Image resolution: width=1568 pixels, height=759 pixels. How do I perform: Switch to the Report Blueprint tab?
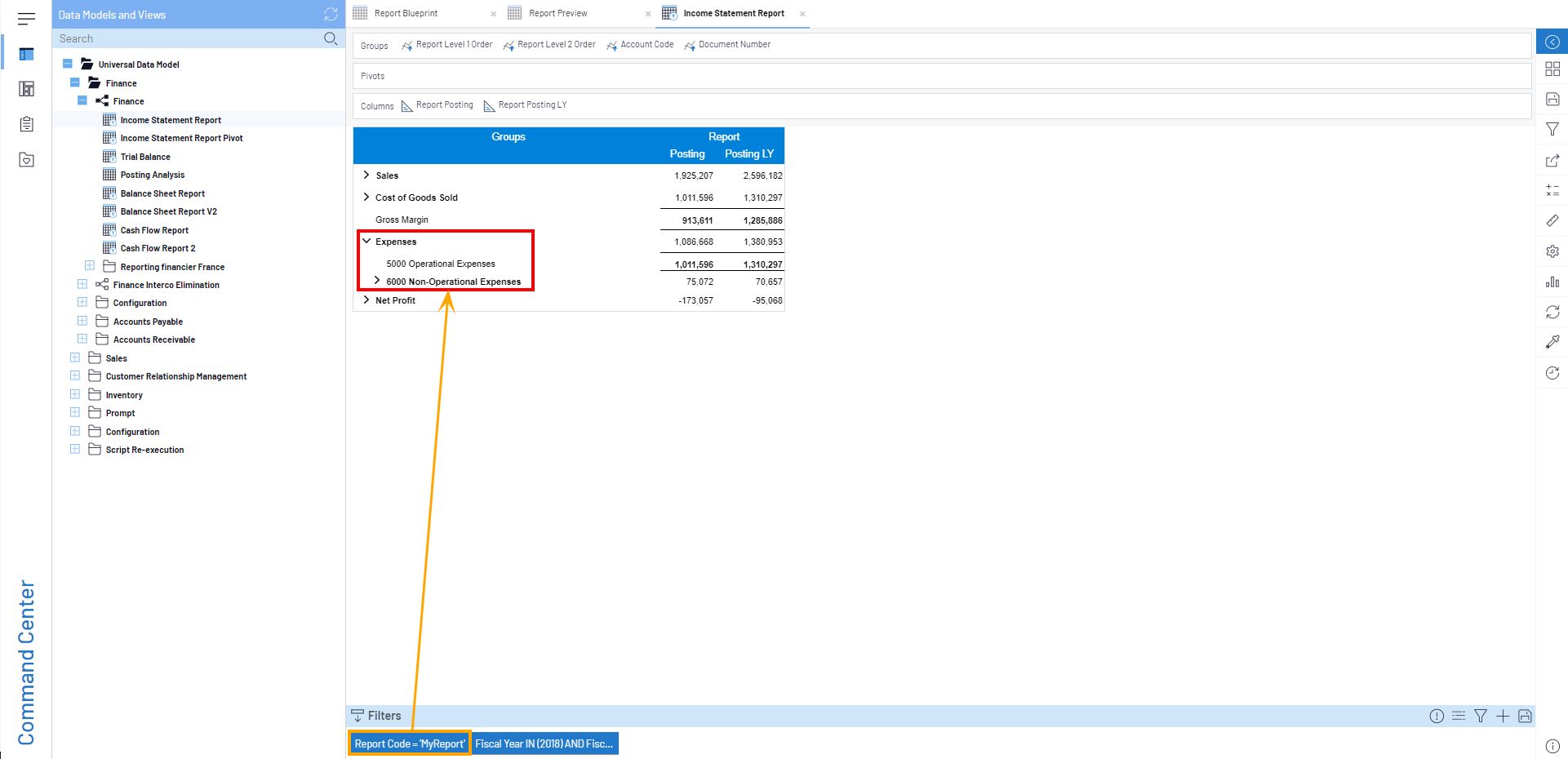pos(406,13)
